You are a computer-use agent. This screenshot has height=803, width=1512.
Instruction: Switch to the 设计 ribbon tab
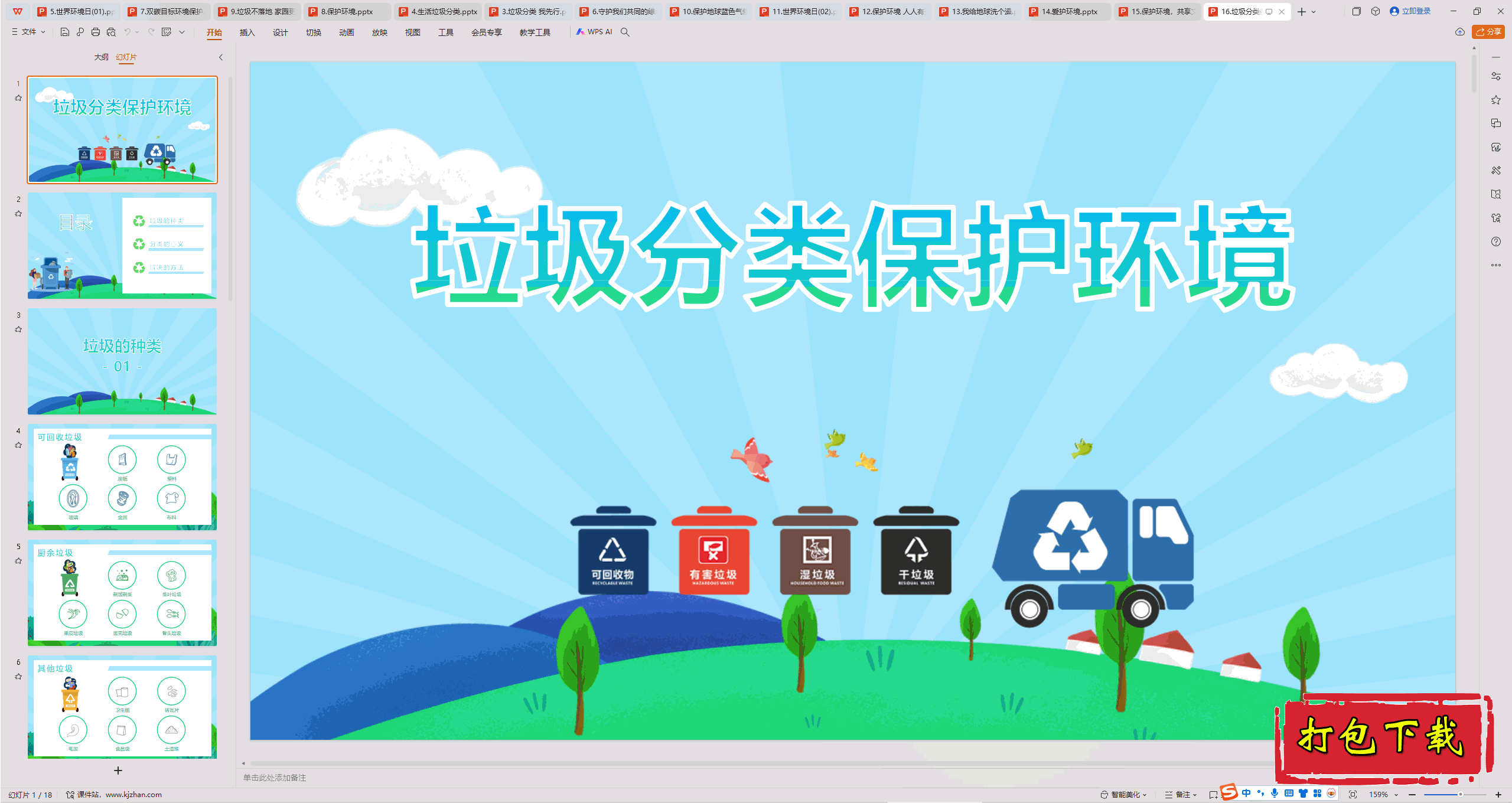coord(280,32)
